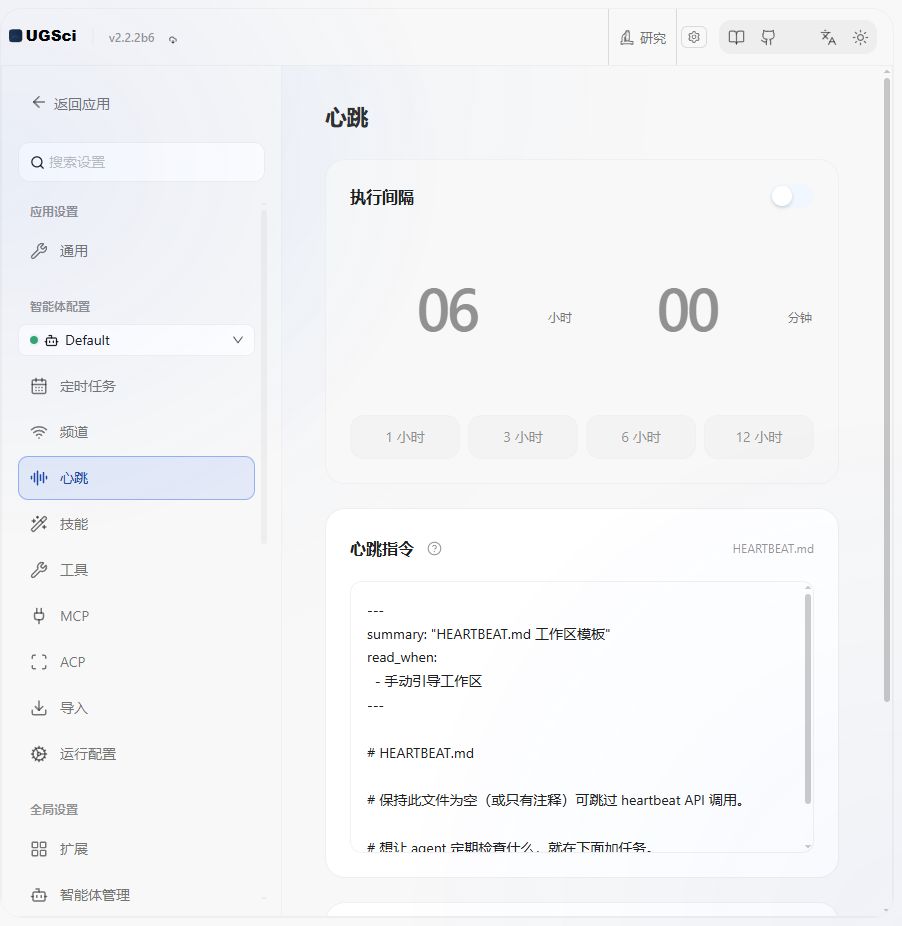
Task: Enable the 执行间隔 toggle switch
Action: point(792,197)
